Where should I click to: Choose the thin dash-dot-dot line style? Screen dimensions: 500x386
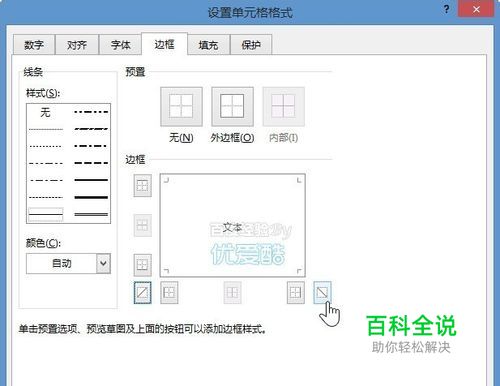coord(46,163)
